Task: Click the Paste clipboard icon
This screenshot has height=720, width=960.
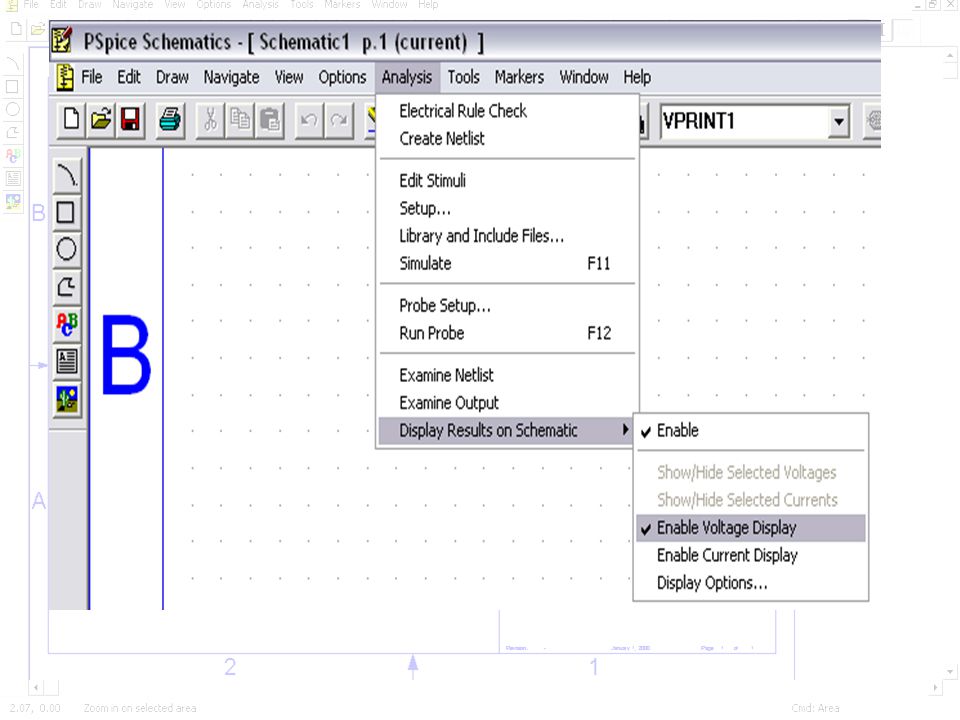Action: point(270,120)
